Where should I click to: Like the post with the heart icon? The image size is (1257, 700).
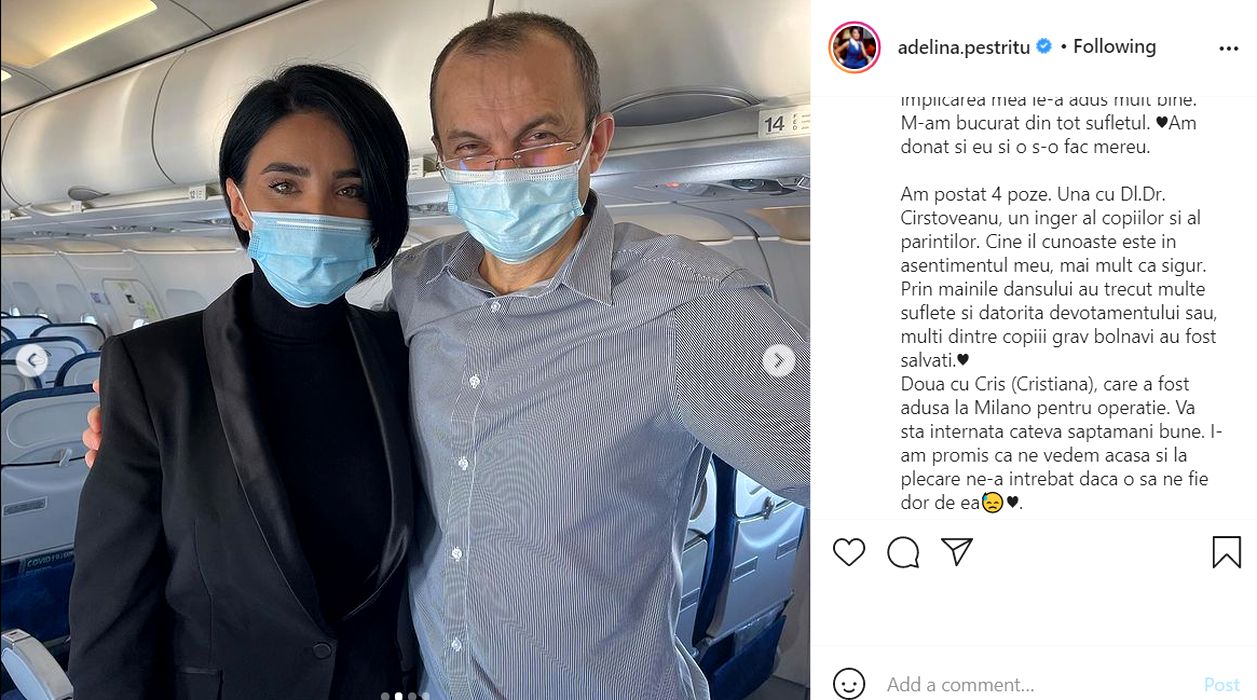pos(849,552)
